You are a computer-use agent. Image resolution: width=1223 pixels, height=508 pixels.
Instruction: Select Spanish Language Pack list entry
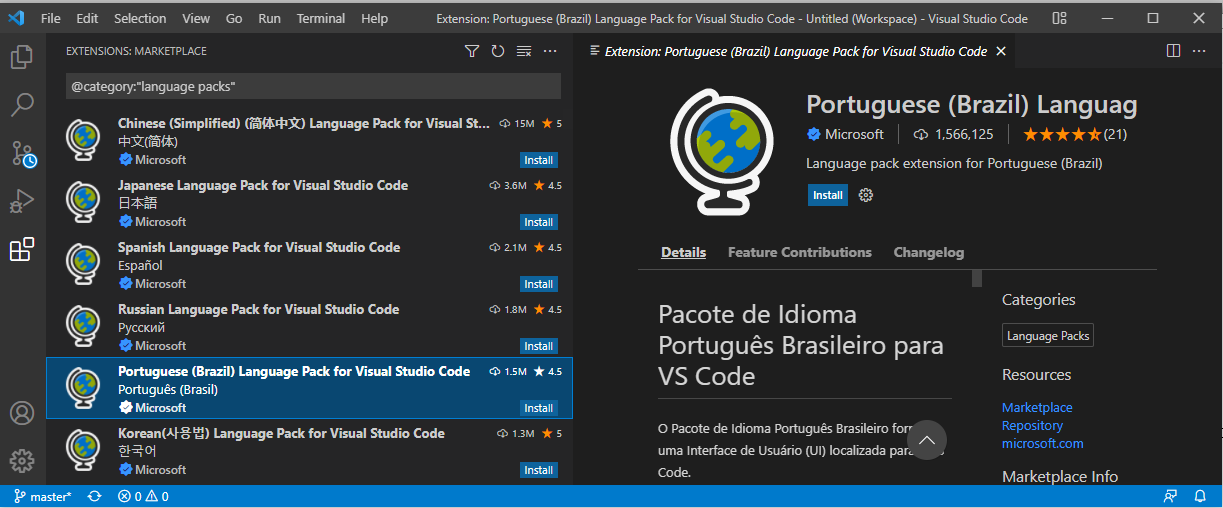pyautogui.click(x=309, y=265)
